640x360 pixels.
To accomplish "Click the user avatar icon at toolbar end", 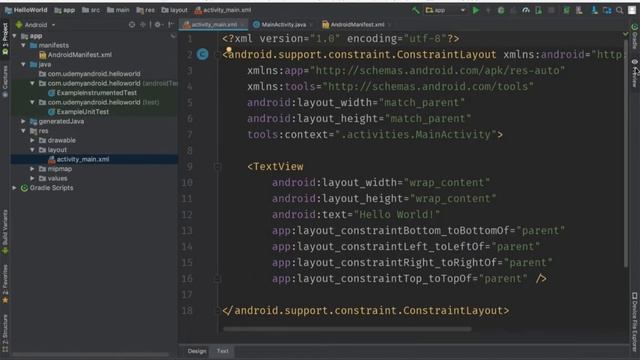I will click(x=632, y=10).
